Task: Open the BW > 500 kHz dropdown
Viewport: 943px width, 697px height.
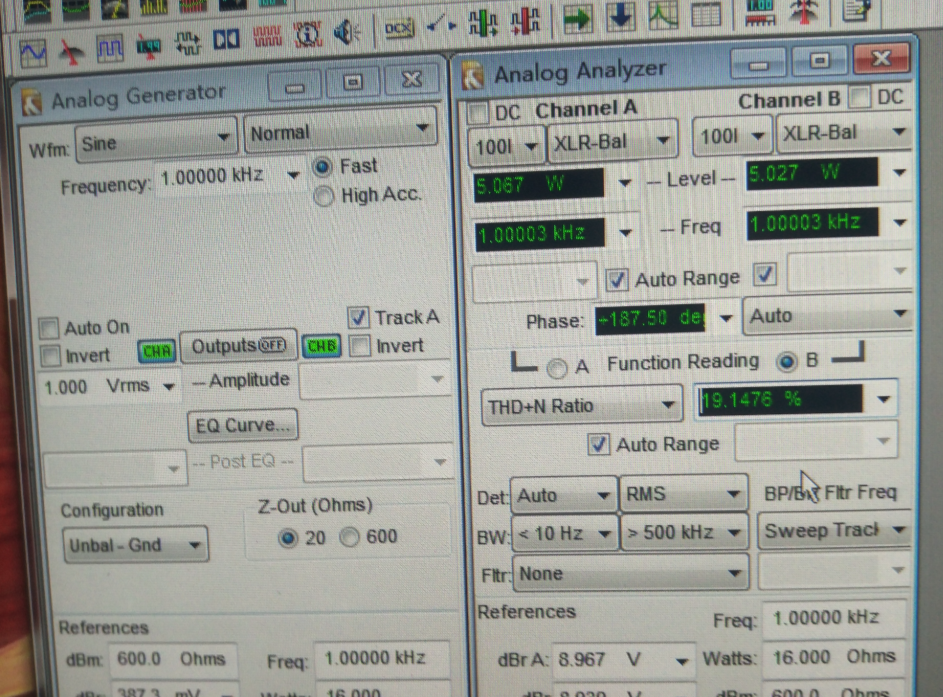Action: click(684, 532)
